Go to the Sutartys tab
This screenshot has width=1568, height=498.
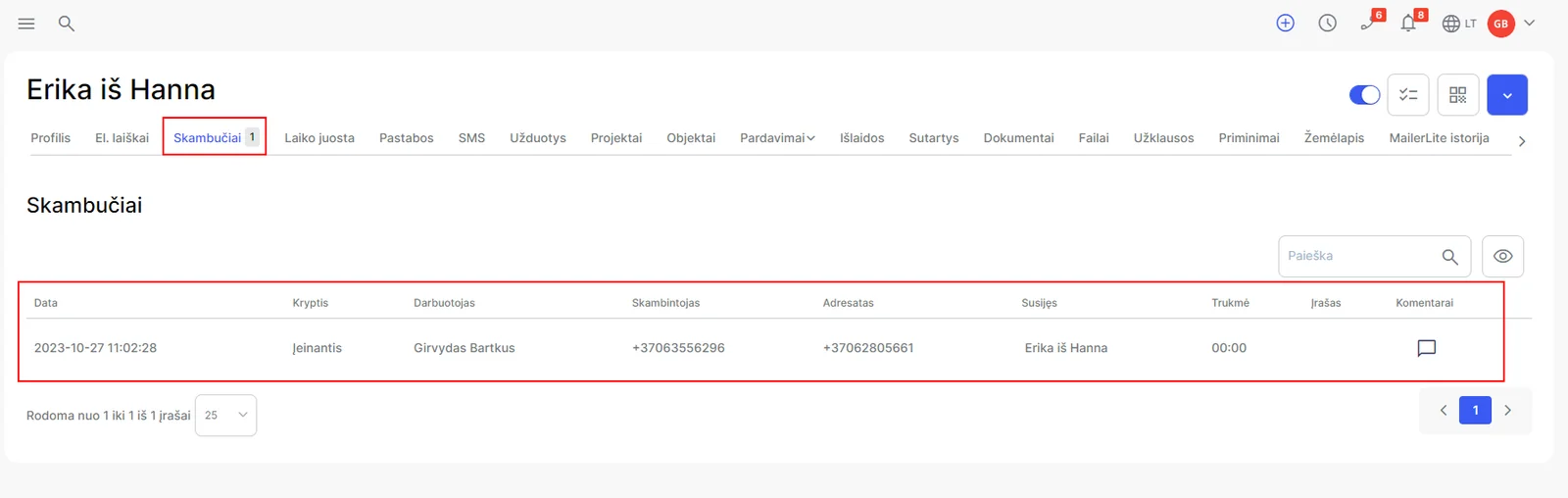934,138
